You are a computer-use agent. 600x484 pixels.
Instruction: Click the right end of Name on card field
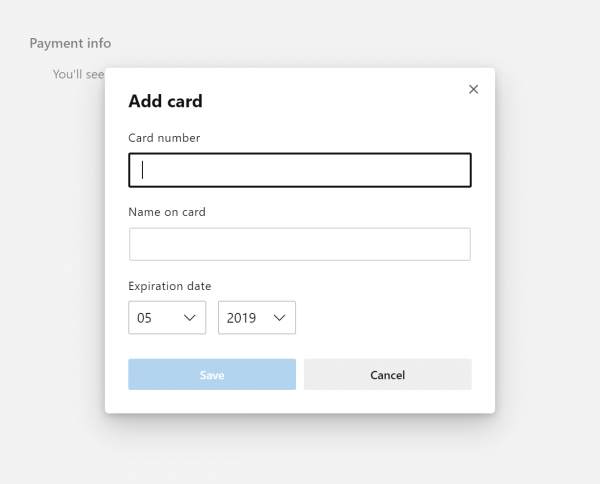455,244
